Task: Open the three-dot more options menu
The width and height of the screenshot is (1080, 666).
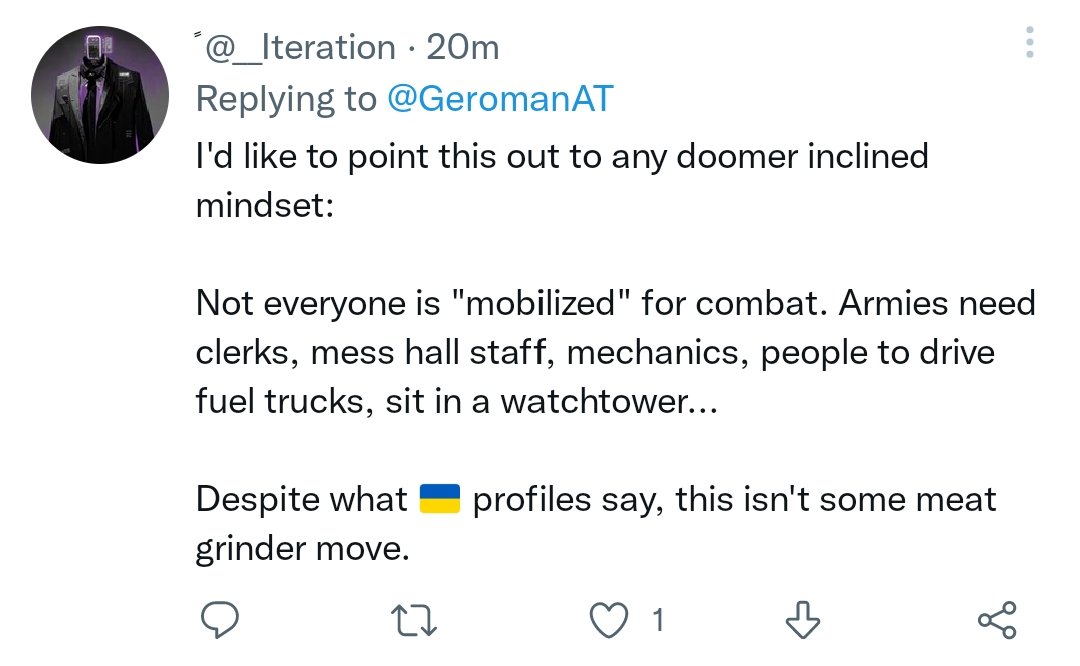Action: point(1030,42)
